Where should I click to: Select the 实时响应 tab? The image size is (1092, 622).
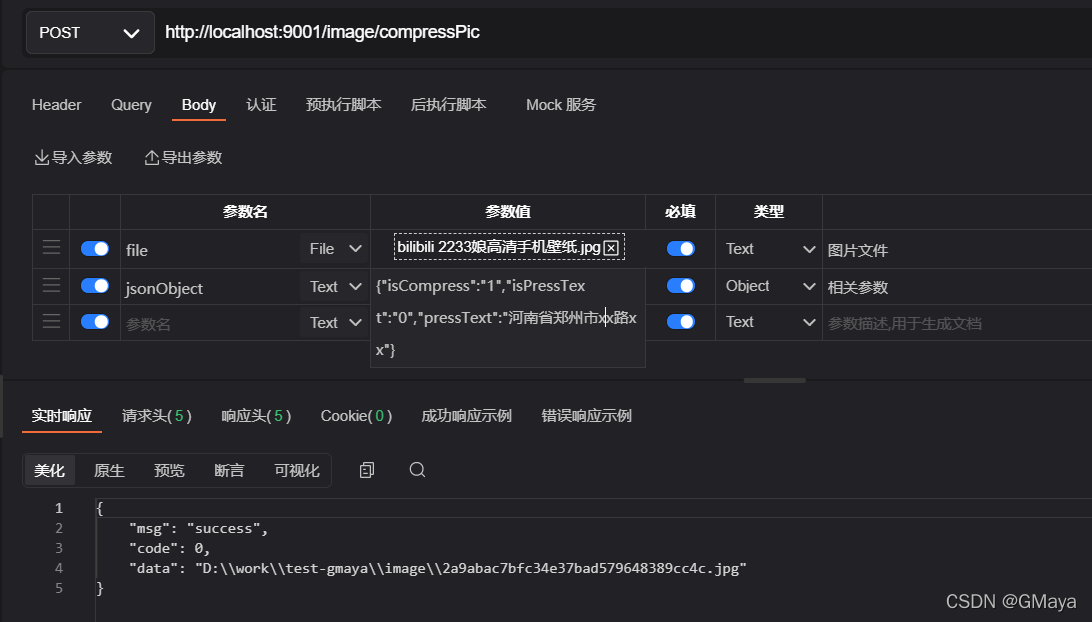tap(62, 416)
